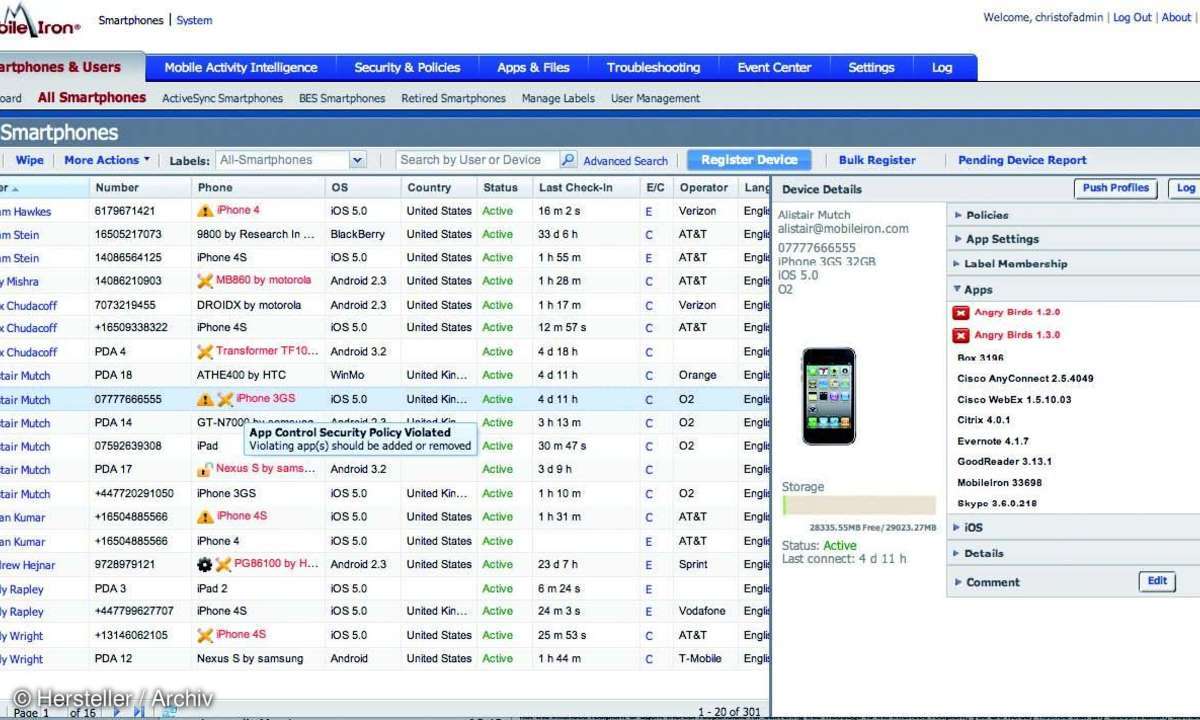Click Cisco AnyConnect 2.5.4049 in the Apps list
This screenshot has height=720, width=1200.
[x=1025, y=379]
